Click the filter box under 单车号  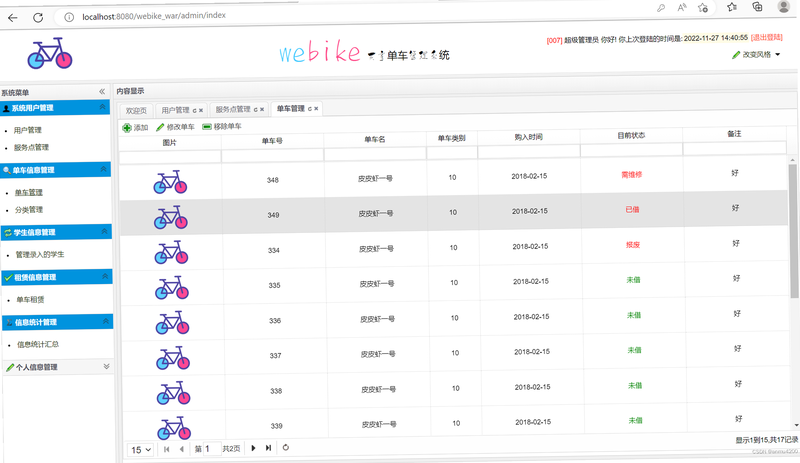[272, 155]
